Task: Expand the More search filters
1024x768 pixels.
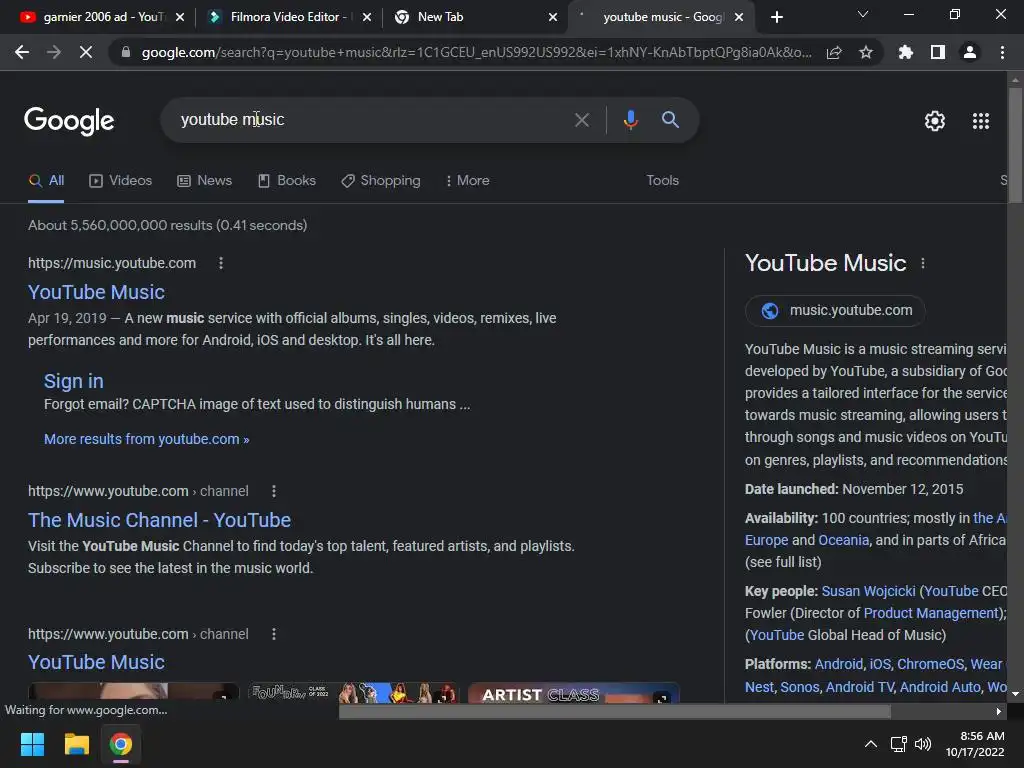Action: (x=467, y=180)
